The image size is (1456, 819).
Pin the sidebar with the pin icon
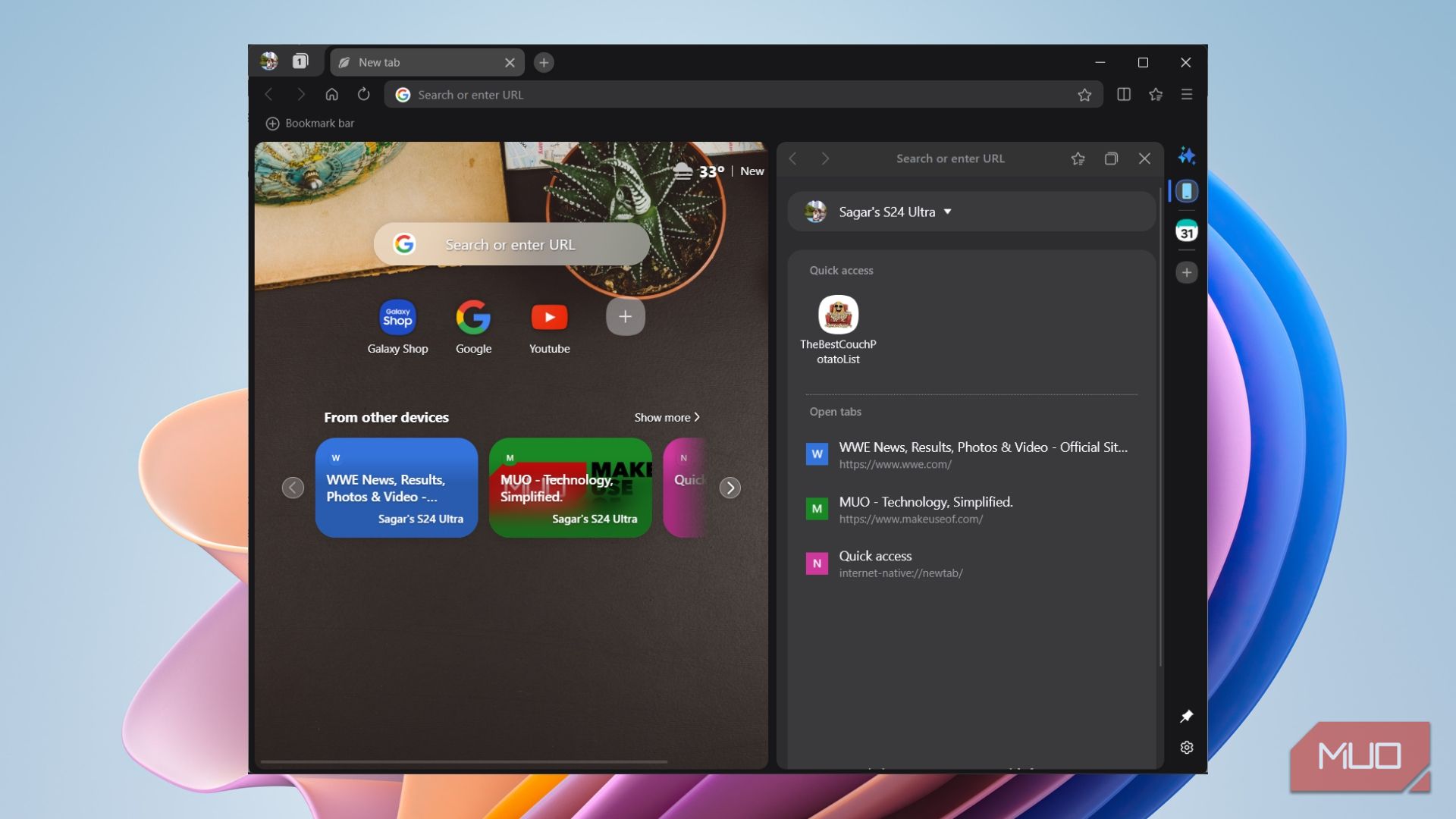1187,716
